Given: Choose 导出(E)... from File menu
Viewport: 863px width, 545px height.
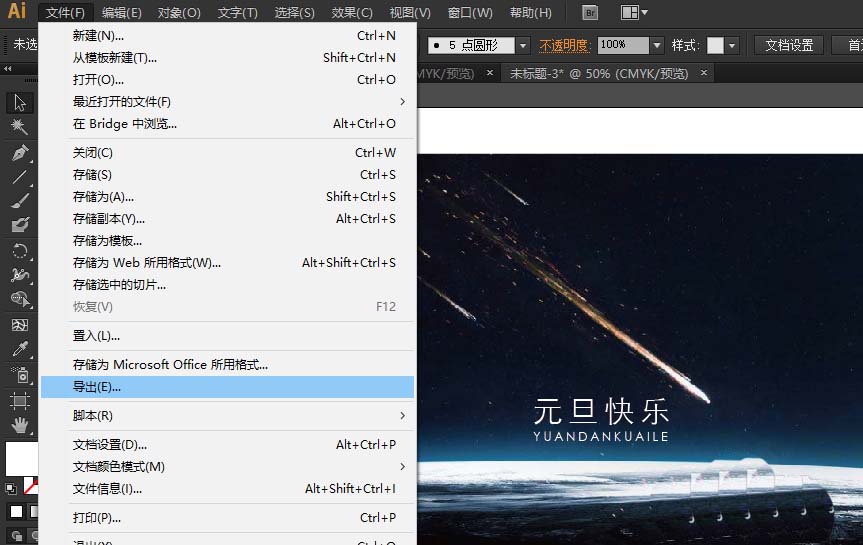Looking at the screenshot, I should point(227,387).
